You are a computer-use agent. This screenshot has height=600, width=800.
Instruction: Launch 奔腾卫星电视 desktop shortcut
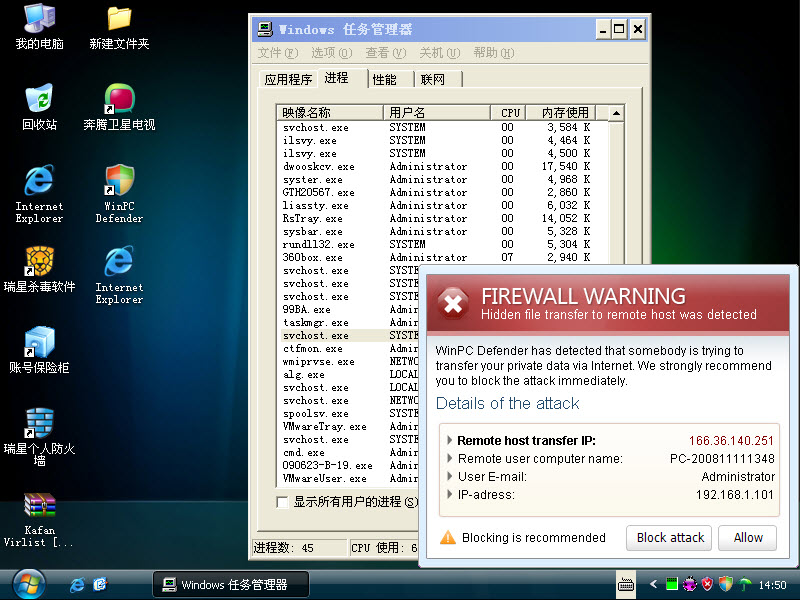(119, 107)
